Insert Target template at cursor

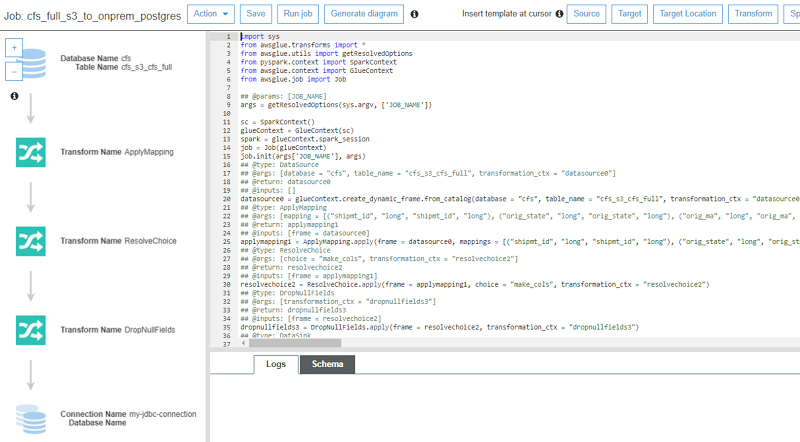pos(630,14)
